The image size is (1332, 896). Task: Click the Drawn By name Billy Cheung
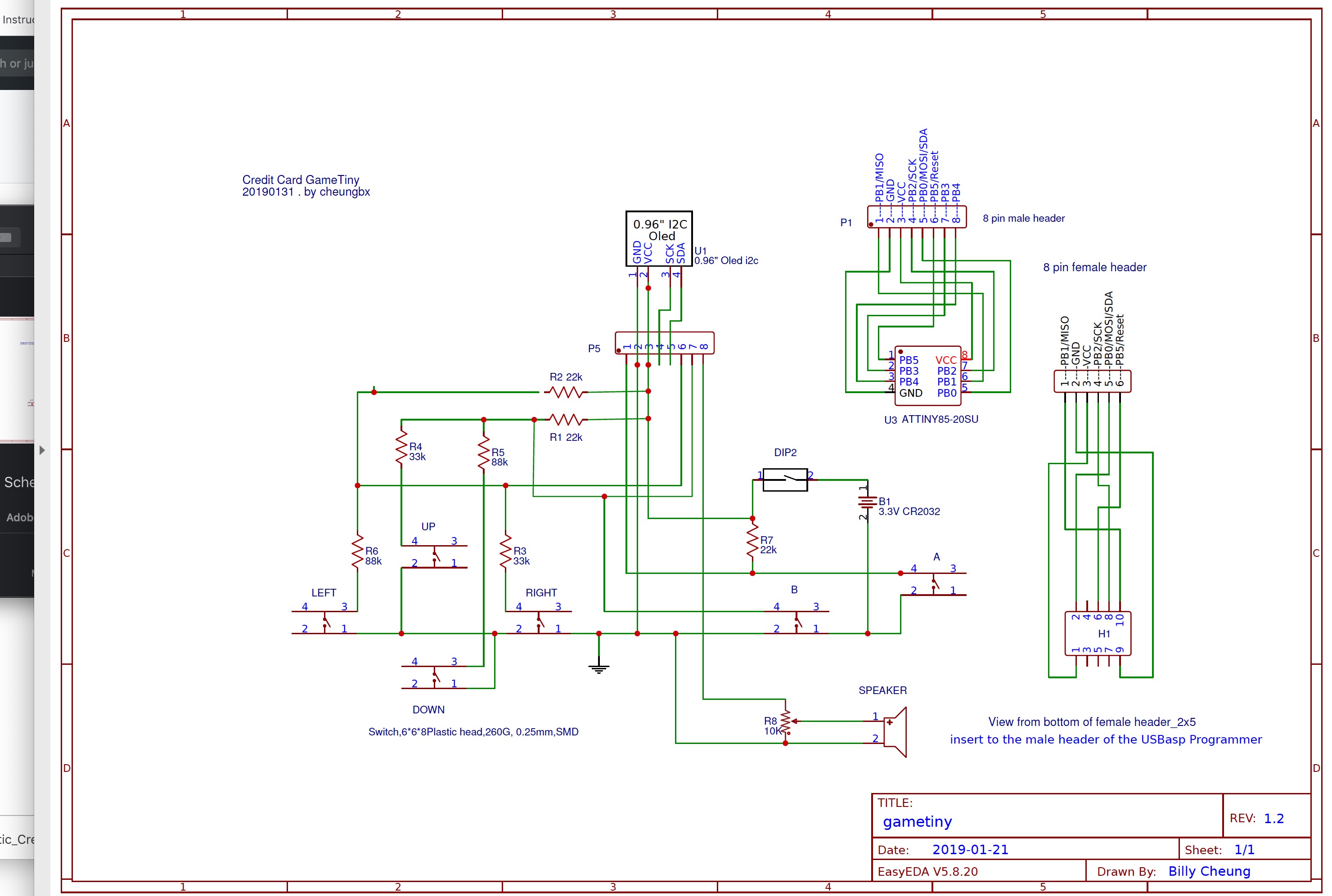(1209, 871)
